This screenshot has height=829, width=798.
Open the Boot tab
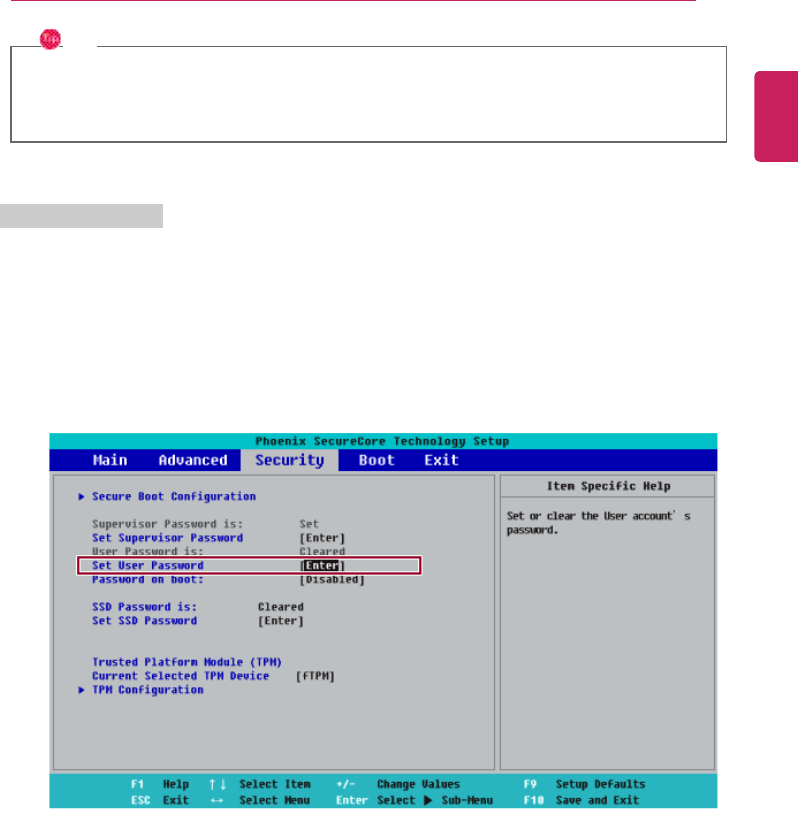[x=377, y=460]
